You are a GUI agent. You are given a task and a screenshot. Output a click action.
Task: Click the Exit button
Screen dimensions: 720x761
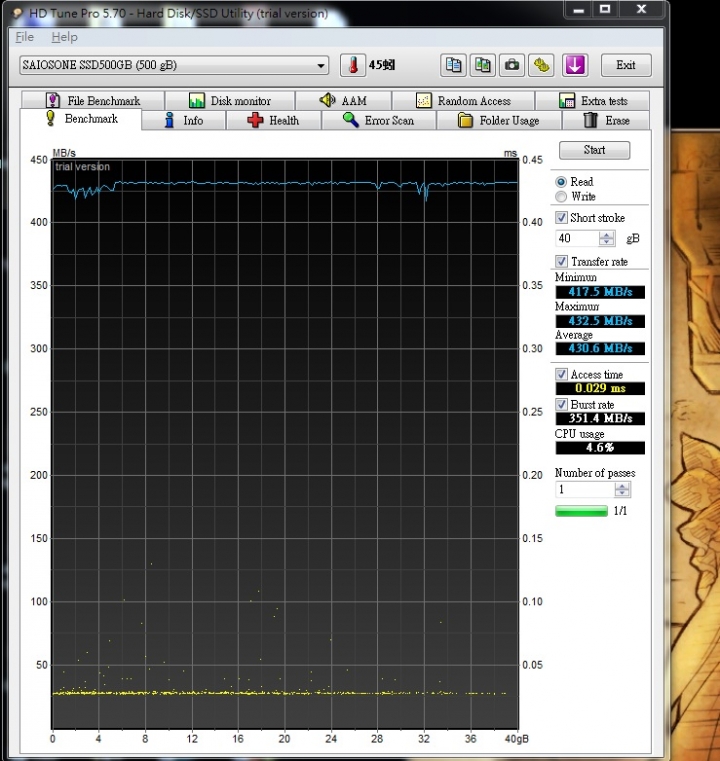pos(626,65)
